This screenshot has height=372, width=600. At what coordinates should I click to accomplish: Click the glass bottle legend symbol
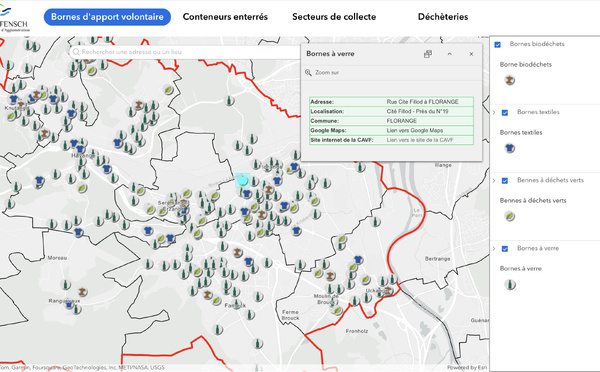pos(510,284)
